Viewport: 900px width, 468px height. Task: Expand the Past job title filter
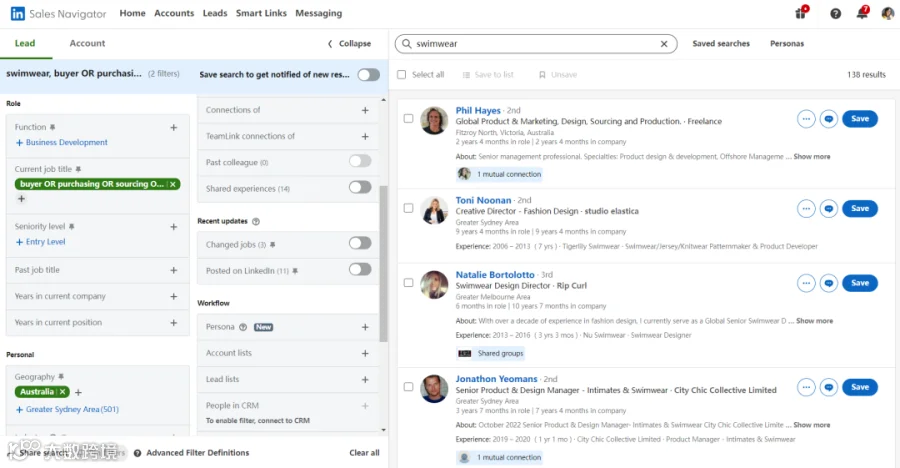point(173,270)
